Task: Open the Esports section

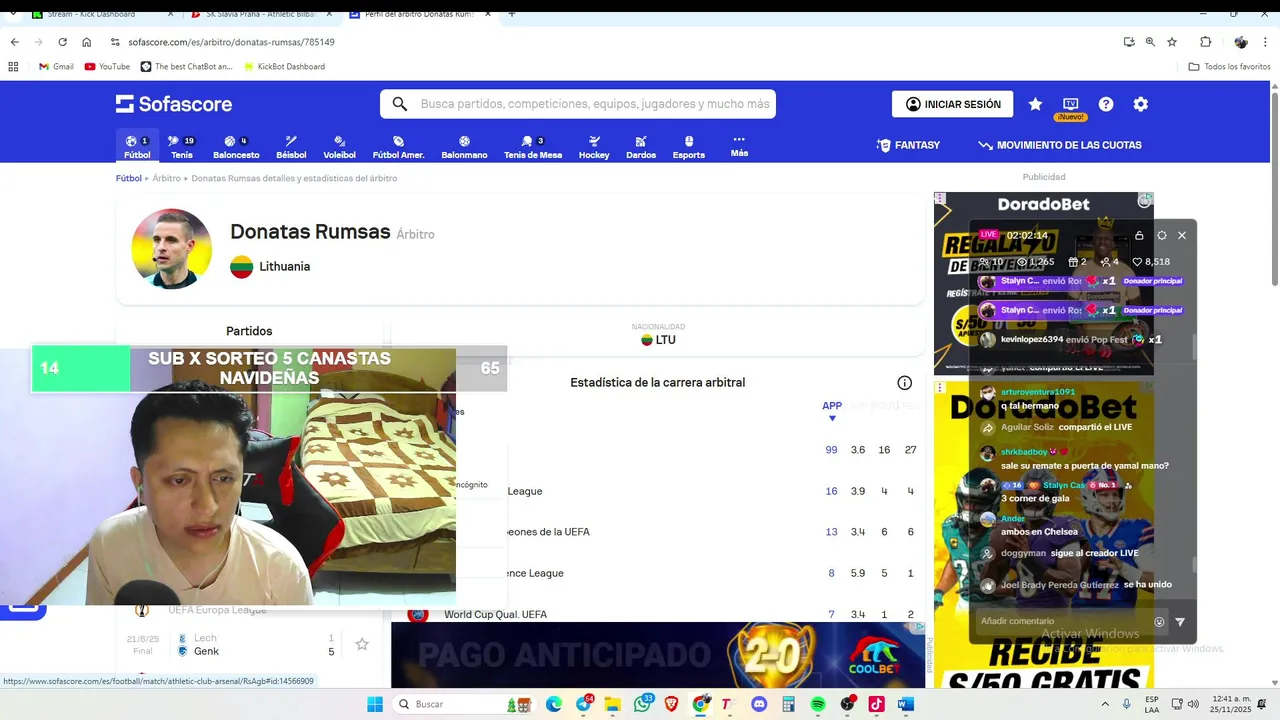Action: (689, 147)
